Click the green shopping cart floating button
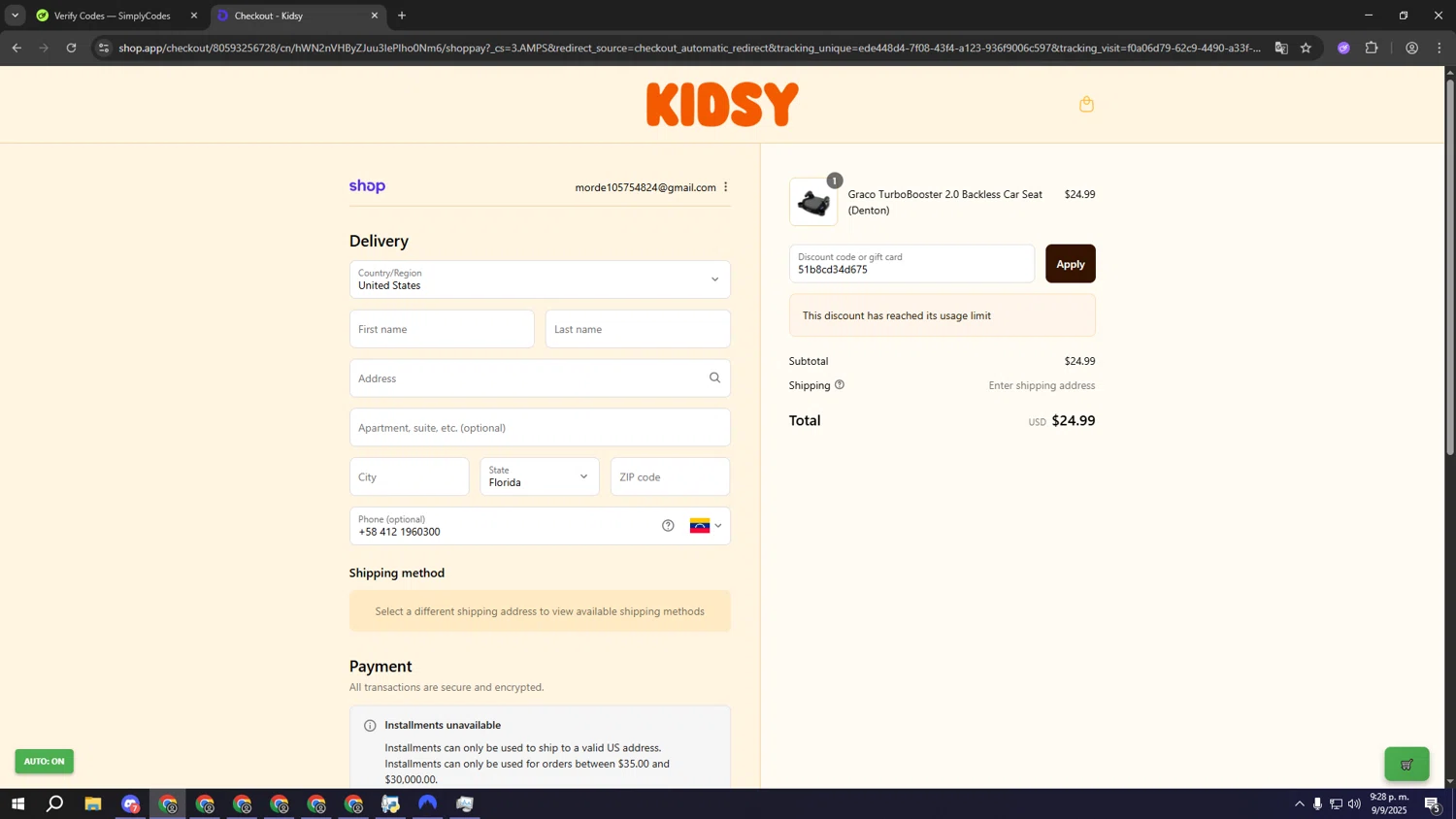This screenshot has width=1456, height=819. click(x=1406, y=765)
